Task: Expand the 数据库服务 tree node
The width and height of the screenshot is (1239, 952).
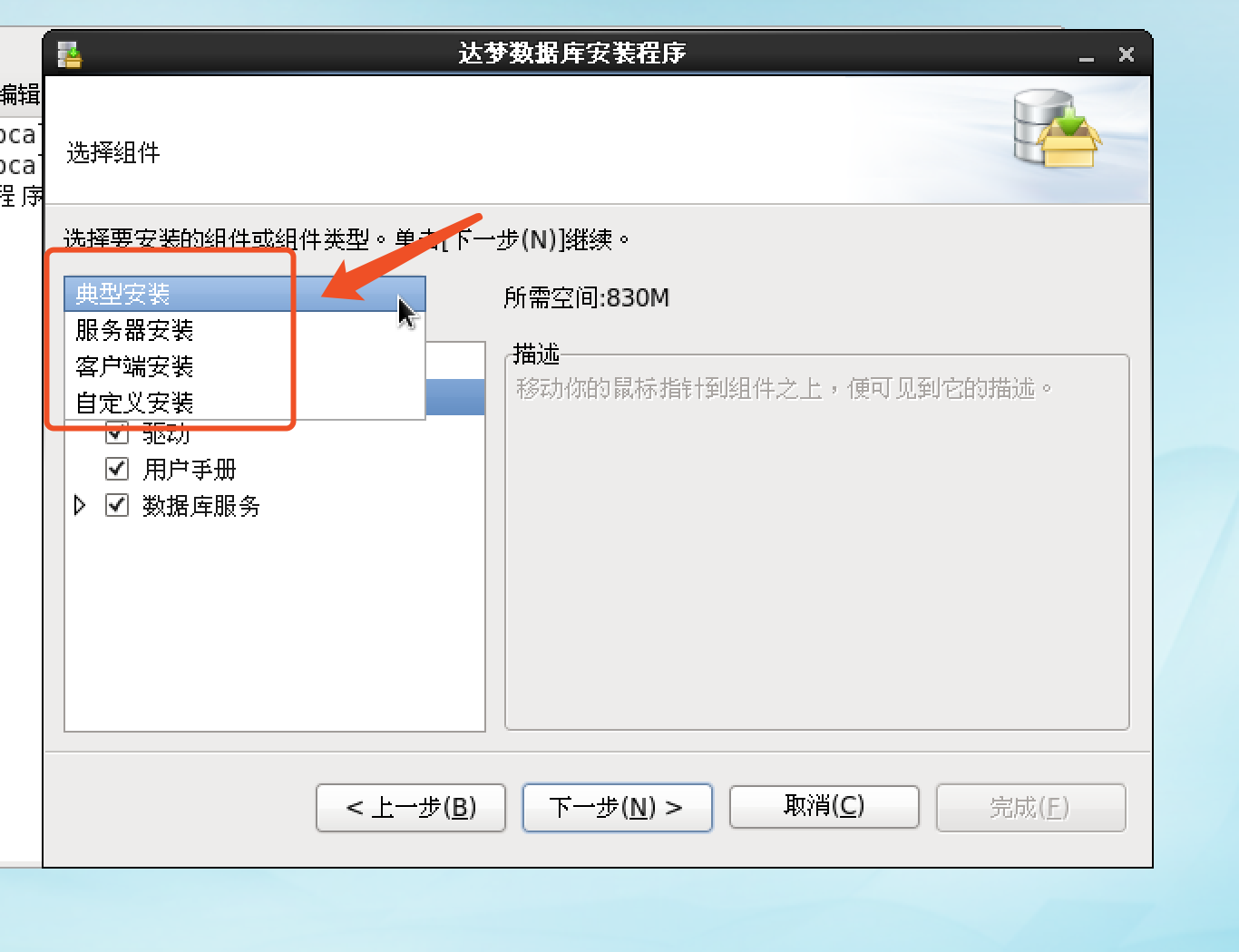Action: 80,505
